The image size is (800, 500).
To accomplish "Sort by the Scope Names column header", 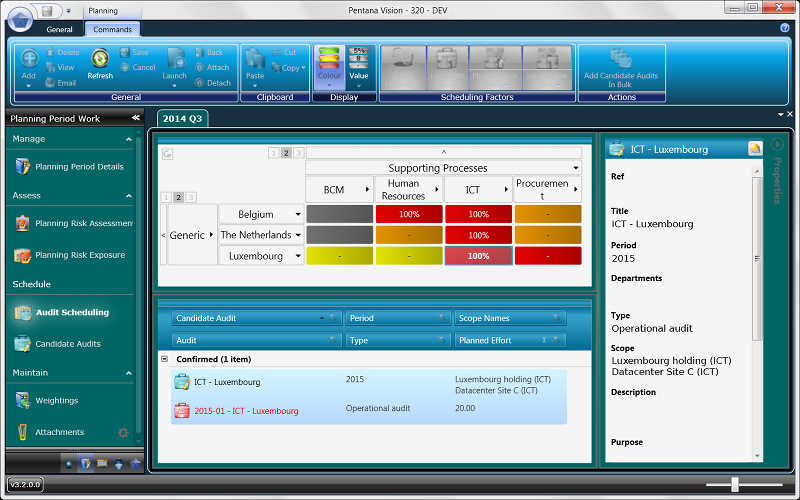I will [510, 318].
